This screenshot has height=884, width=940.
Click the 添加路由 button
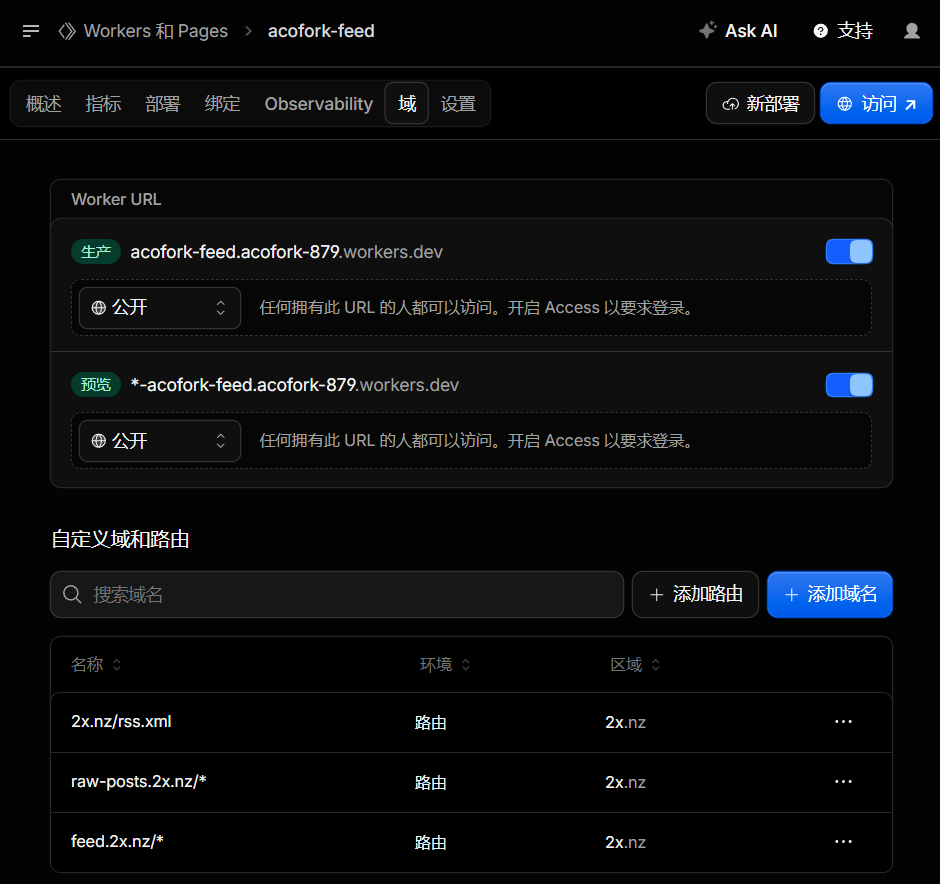[x=695, y=595]
